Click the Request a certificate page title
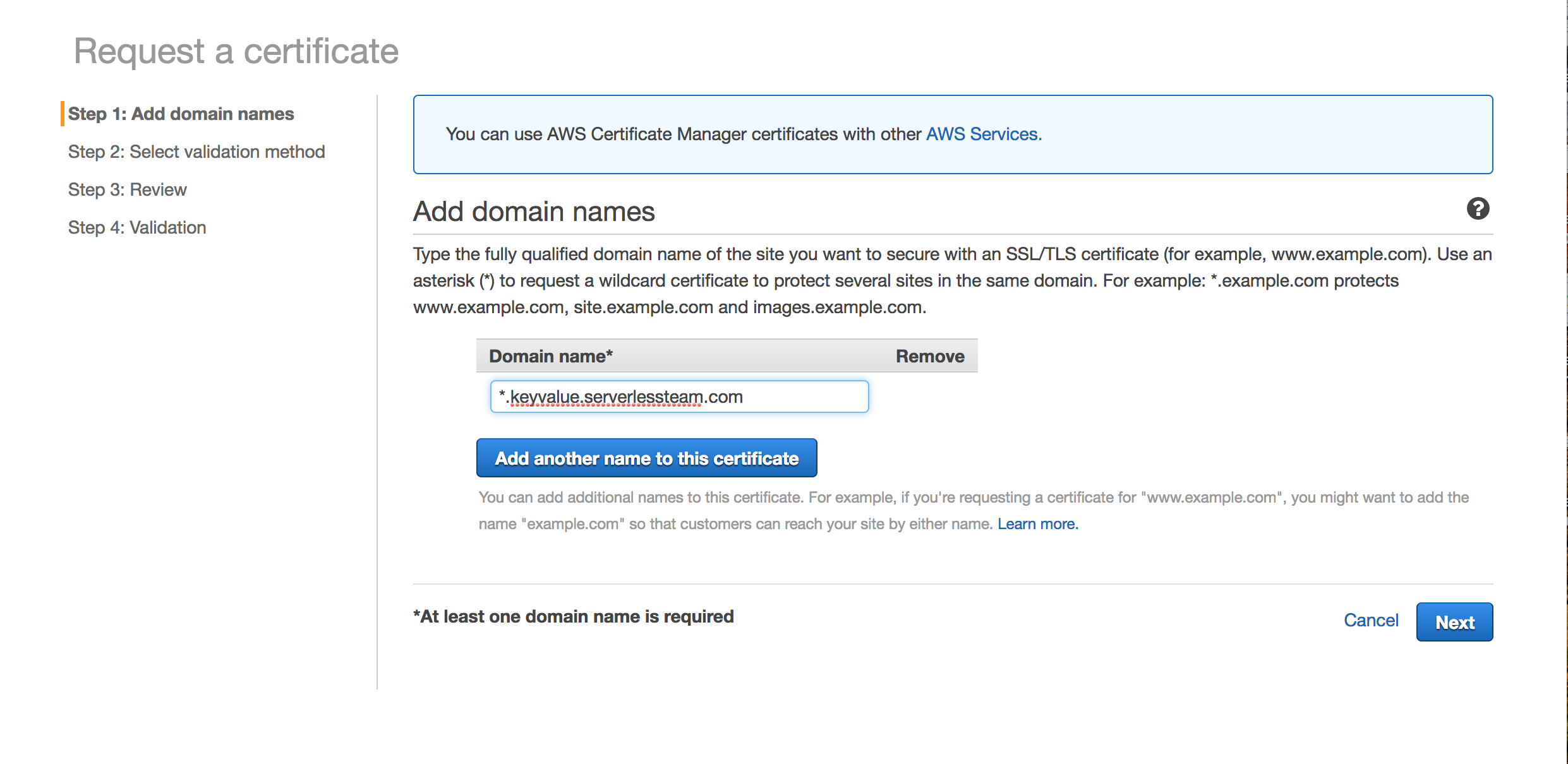Screen dimensions: 1568x764 click(236, 52)
